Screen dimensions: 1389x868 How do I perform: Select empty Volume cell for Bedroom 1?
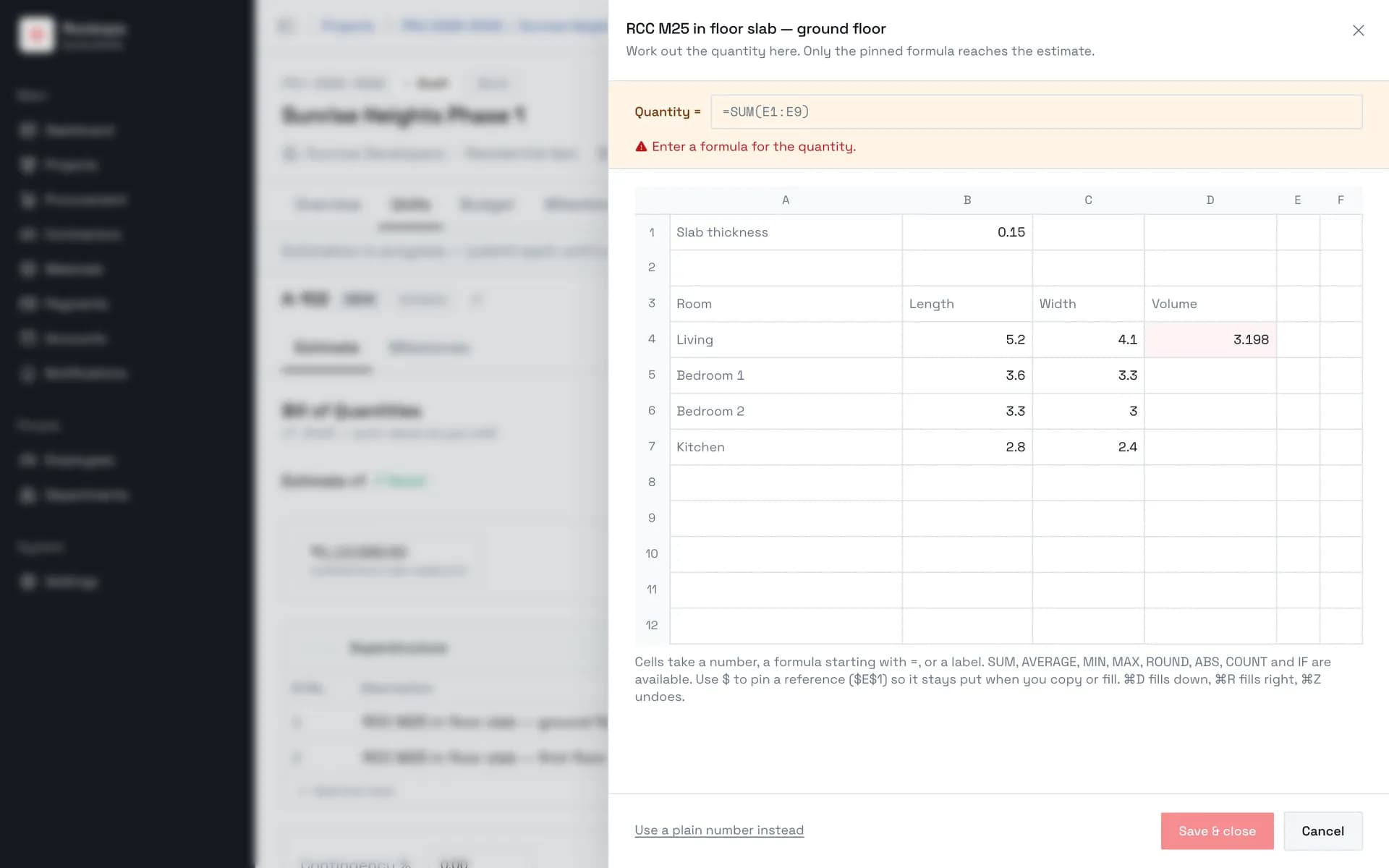pyautogui.click(x=1210, y=375)
